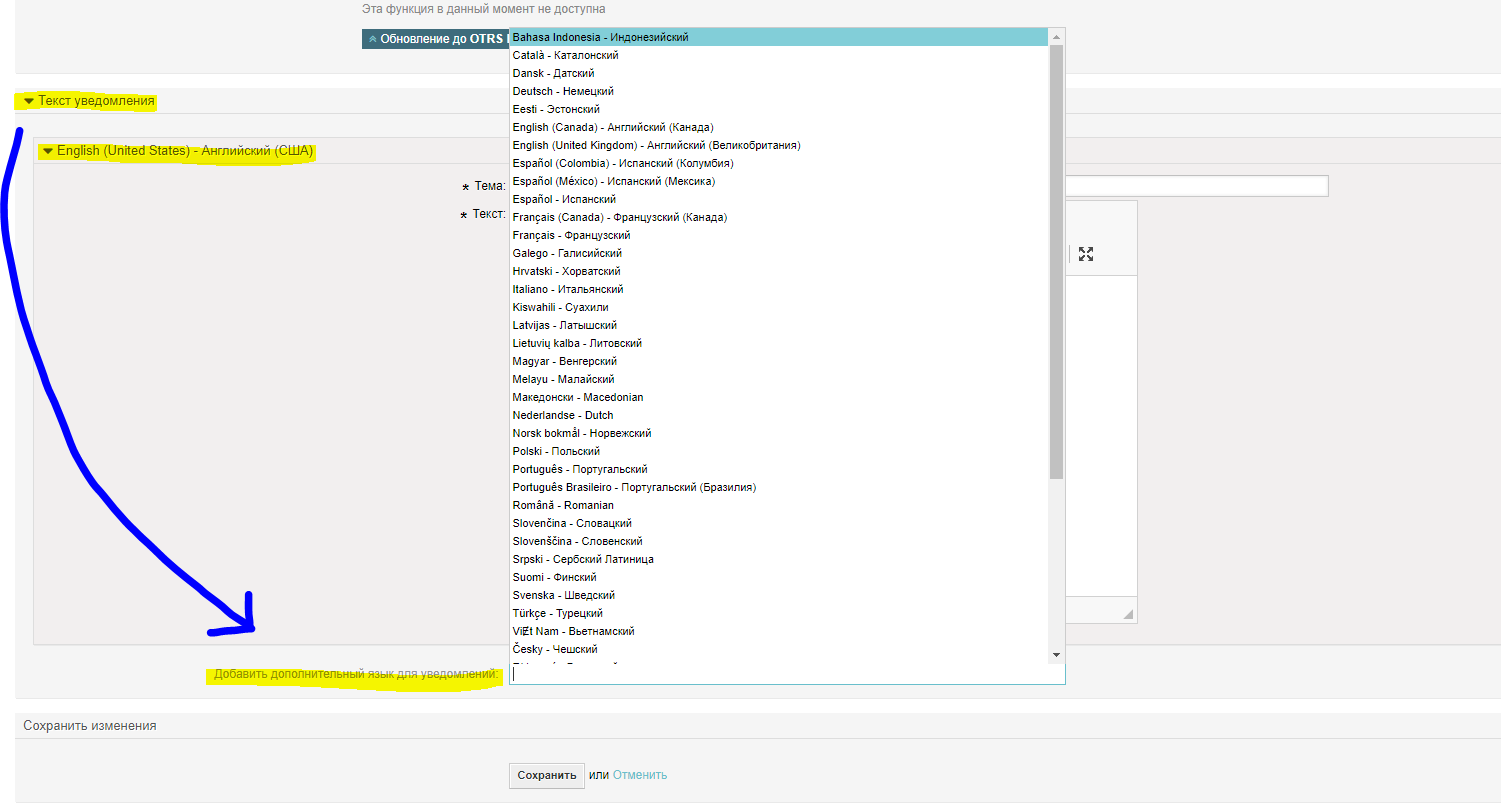This screenshot has height=805, width=1501.
Task: Choose Français (Canada) option
Action: point(779,217)
